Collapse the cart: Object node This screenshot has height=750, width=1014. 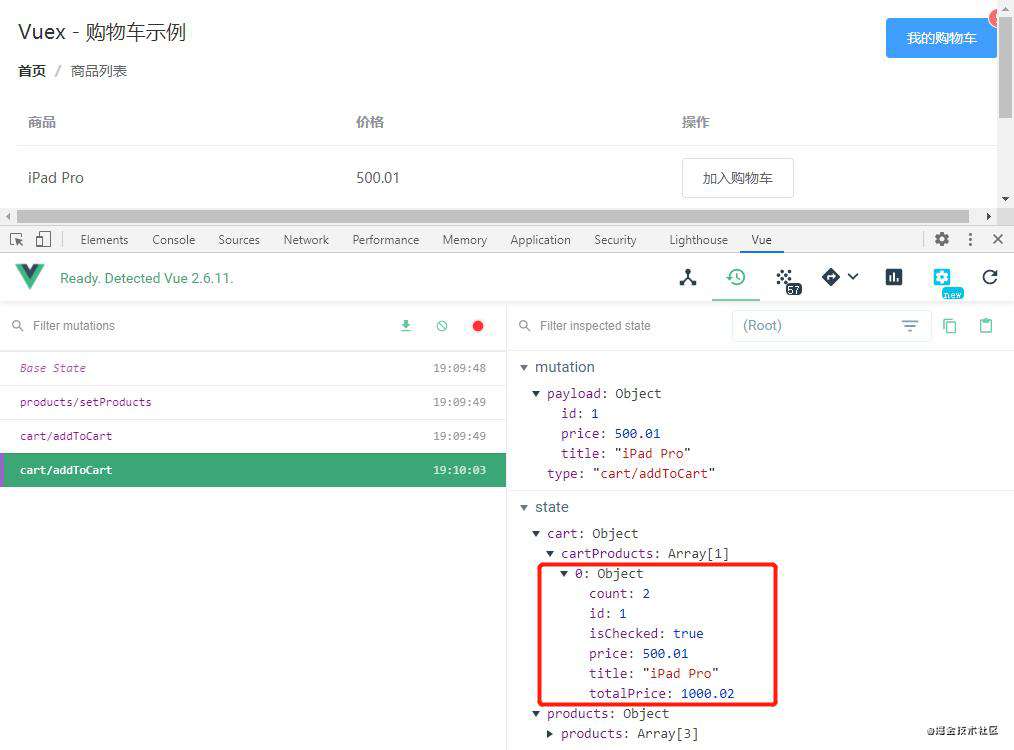click(x=535, y=534)
